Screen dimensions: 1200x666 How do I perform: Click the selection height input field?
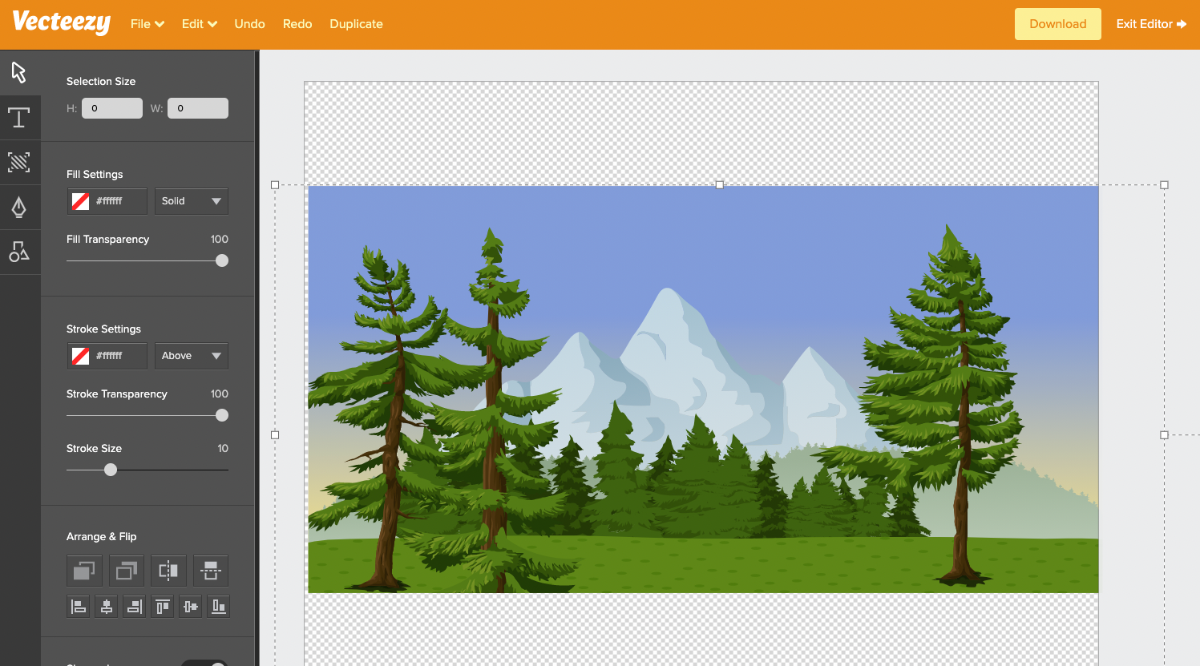click(x=112, y=108)
